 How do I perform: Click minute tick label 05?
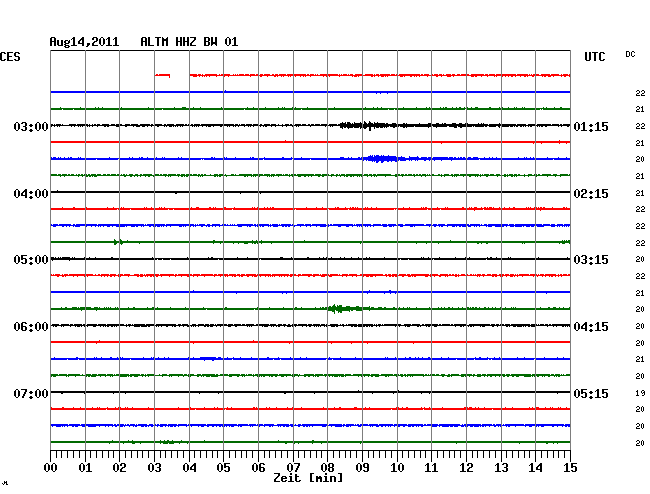(223, 468)
